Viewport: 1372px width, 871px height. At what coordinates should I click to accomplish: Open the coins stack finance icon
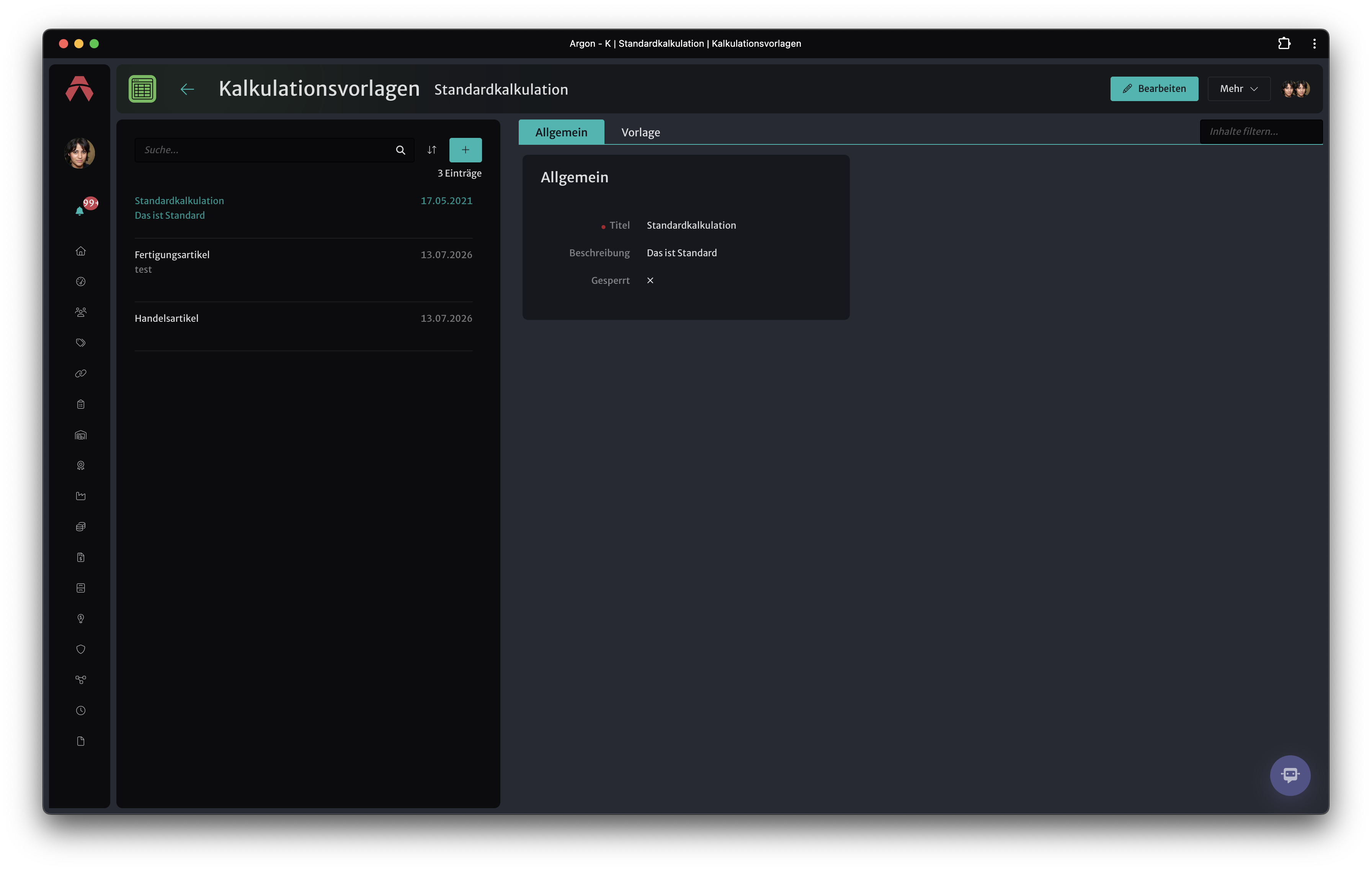pyautogui.click(x=80, y=527)
